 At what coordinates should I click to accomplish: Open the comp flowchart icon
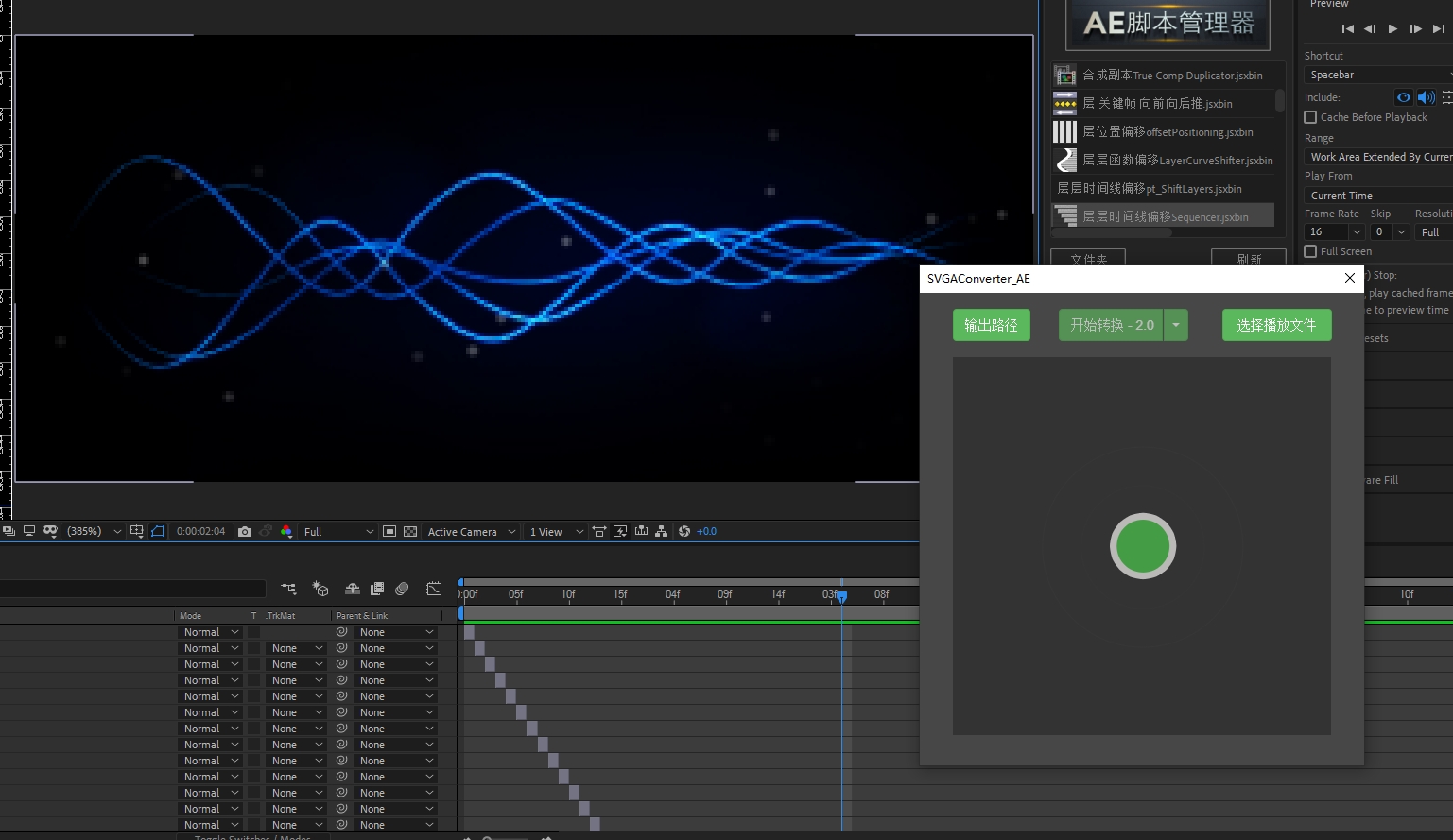click(661, 531)
